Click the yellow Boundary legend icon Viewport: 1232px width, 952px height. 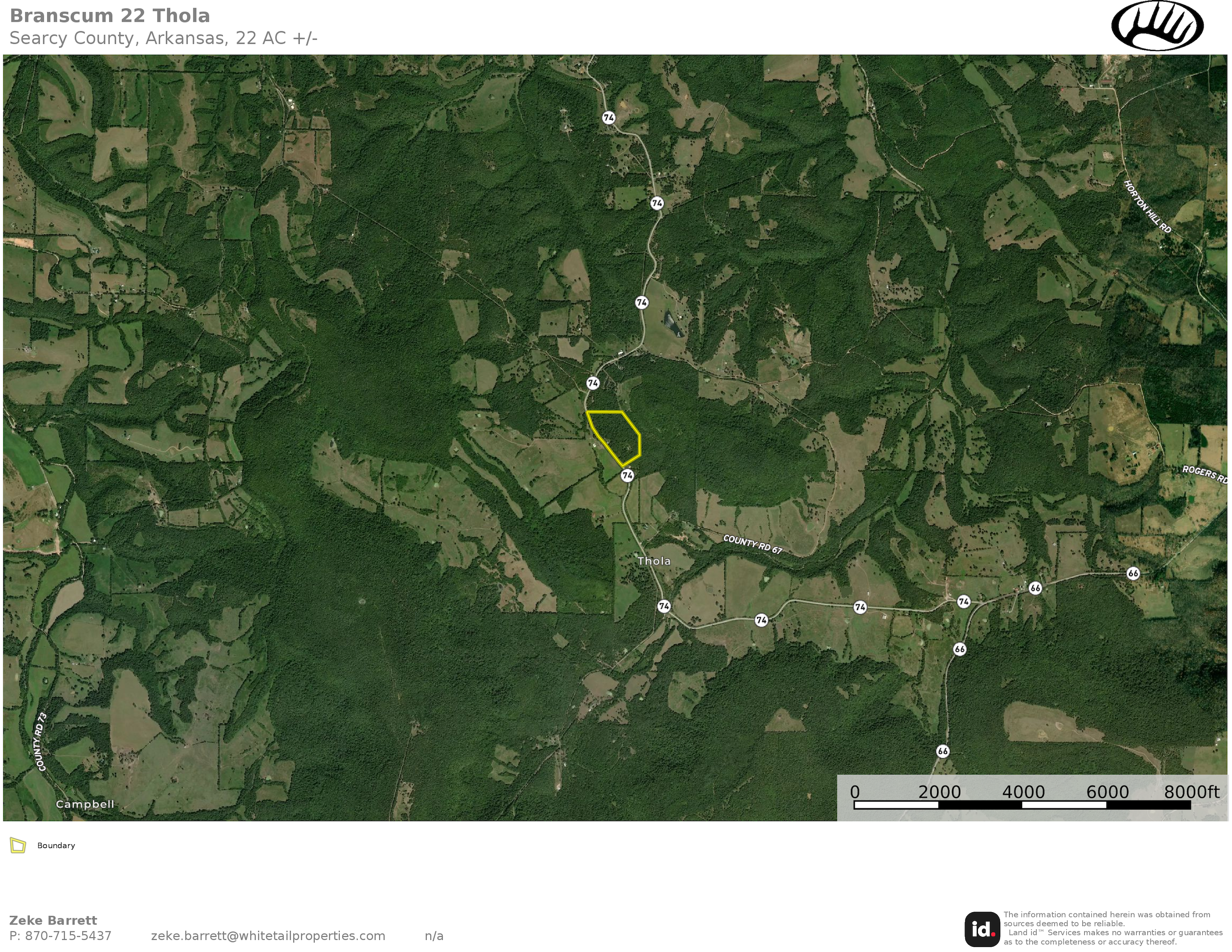[x=18, y=845]
